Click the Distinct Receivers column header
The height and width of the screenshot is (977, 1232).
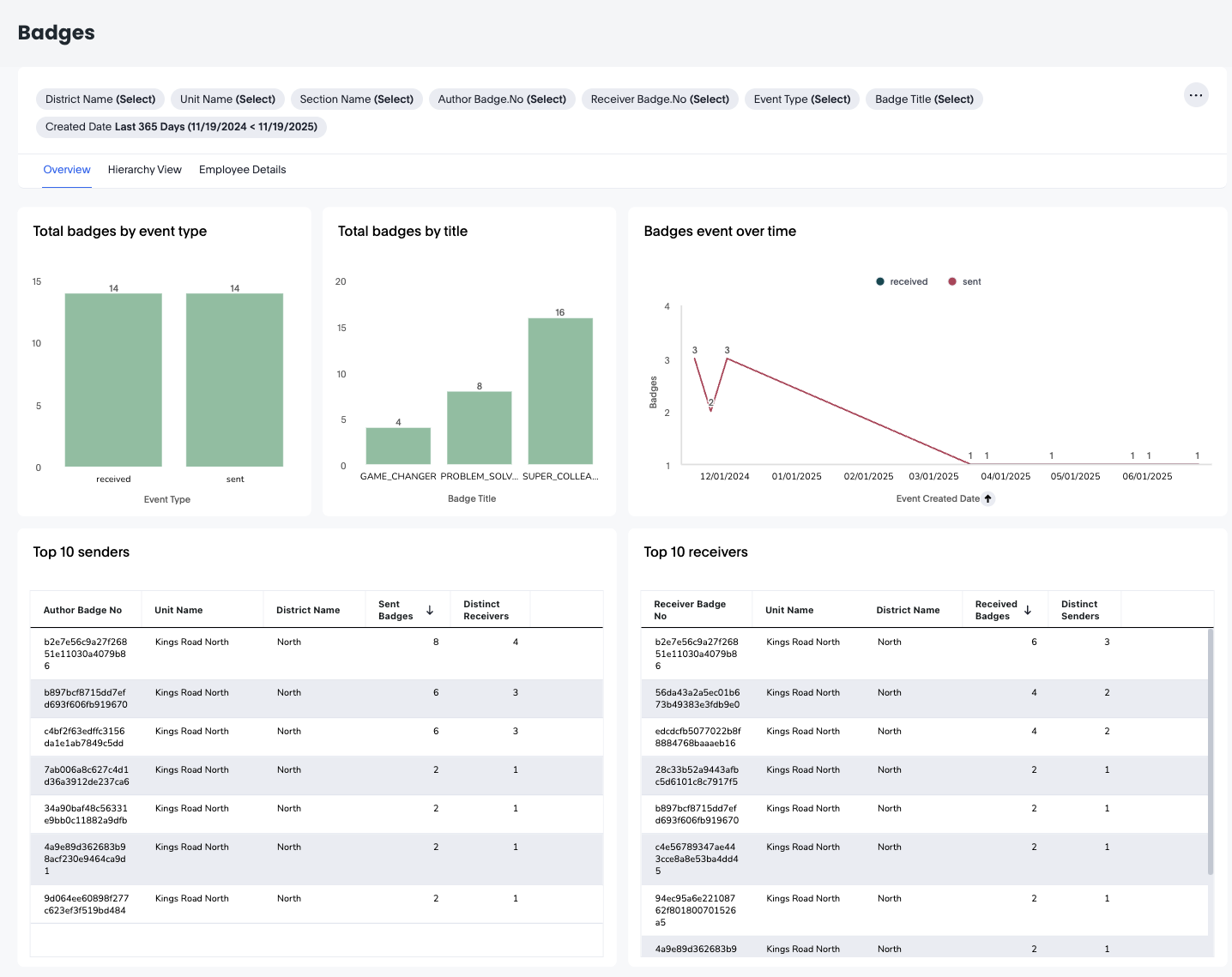tap(486, 610)
